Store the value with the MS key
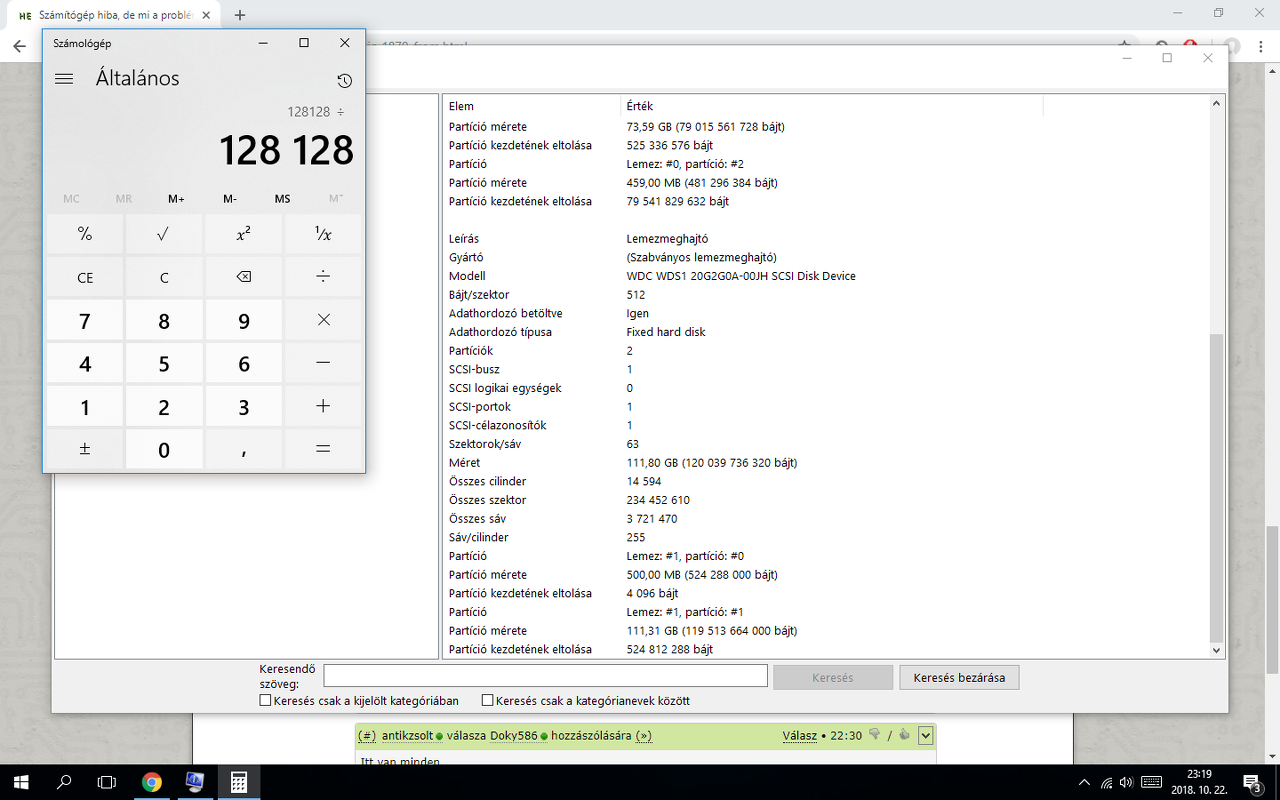Viewport: 1280px width, 800px height. point(283,199)
